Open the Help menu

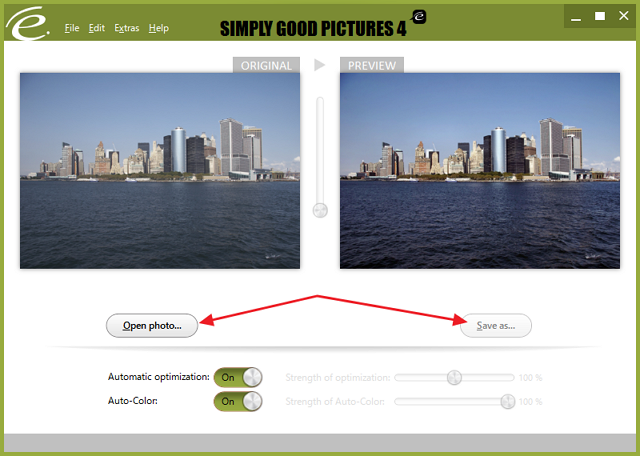[159, 28]
